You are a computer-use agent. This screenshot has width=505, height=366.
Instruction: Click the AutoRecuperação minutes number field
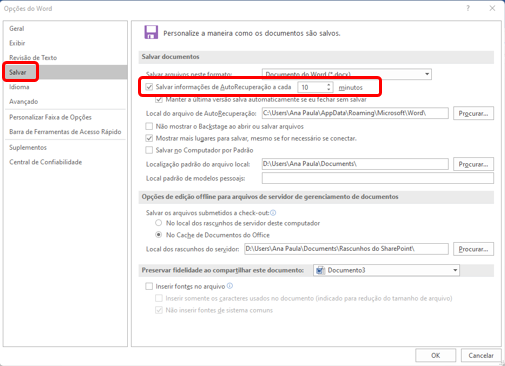pos(312,87)
